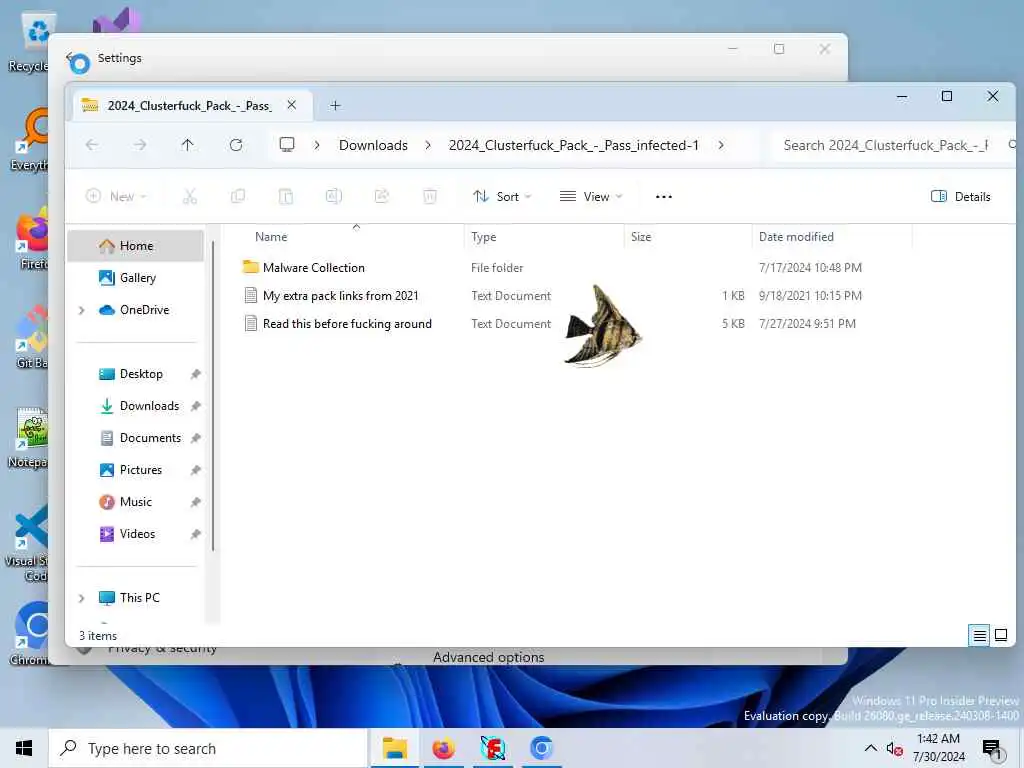Click the Delete trash icon

point(430,197)
